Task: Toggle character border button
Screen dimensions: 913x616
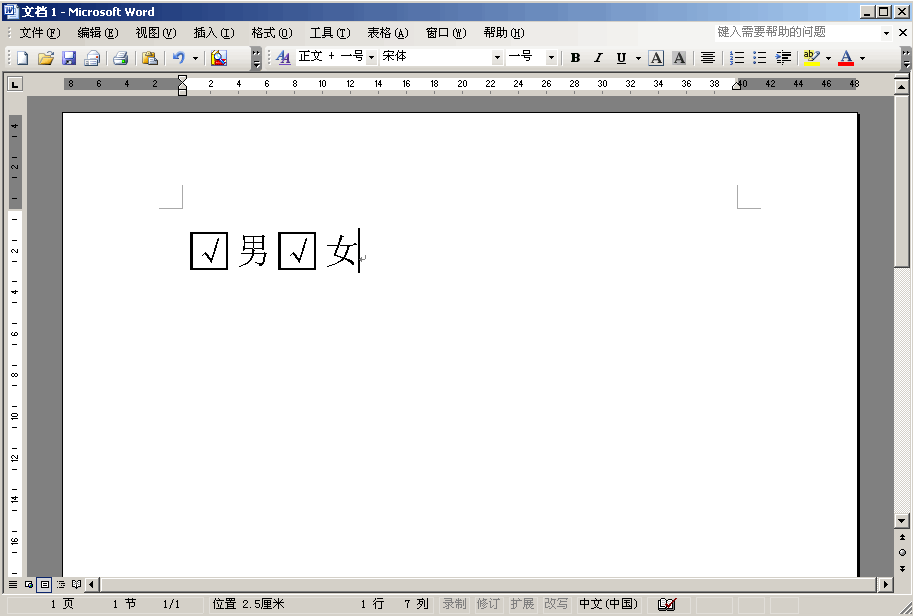Action: tap(656, 58)
